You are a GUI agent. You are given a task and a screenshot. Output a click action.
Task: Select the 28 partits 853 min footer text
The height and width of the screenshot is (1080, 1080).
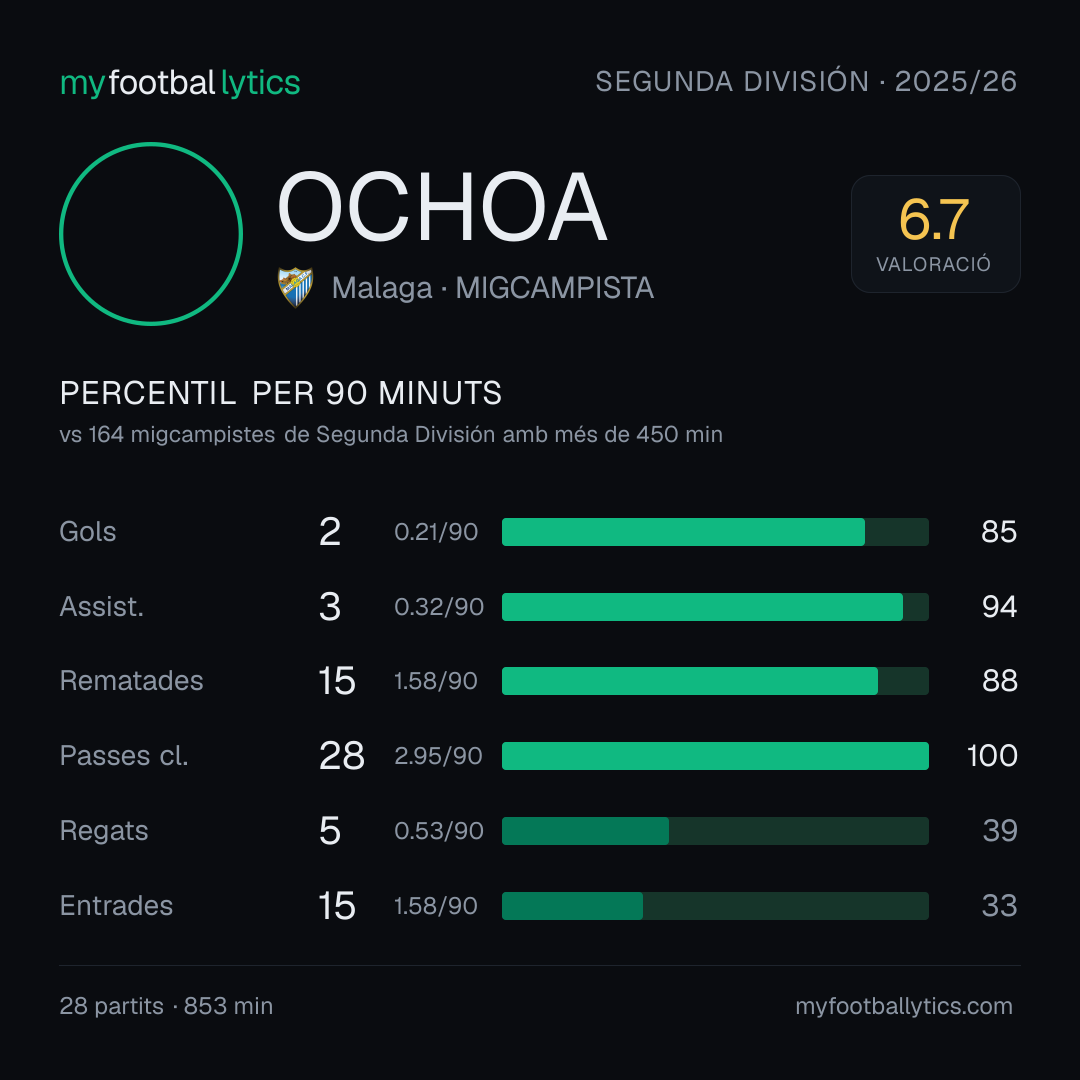pyautogui.click(x=166, y=1006)
